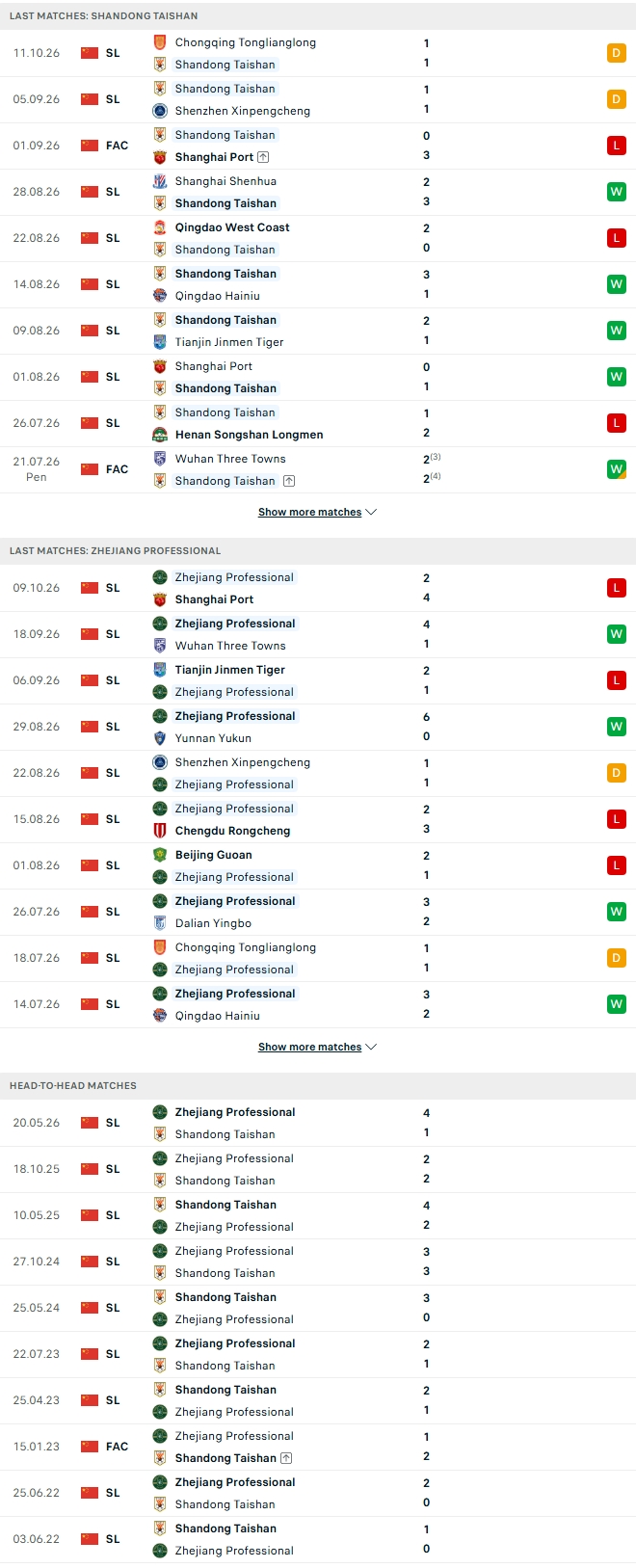The height and width of the screenshot is (1568, 636).
Task: Click the red L badge on the 22.08.26 Qingdao West Coast match
Action: click(617, 238)
